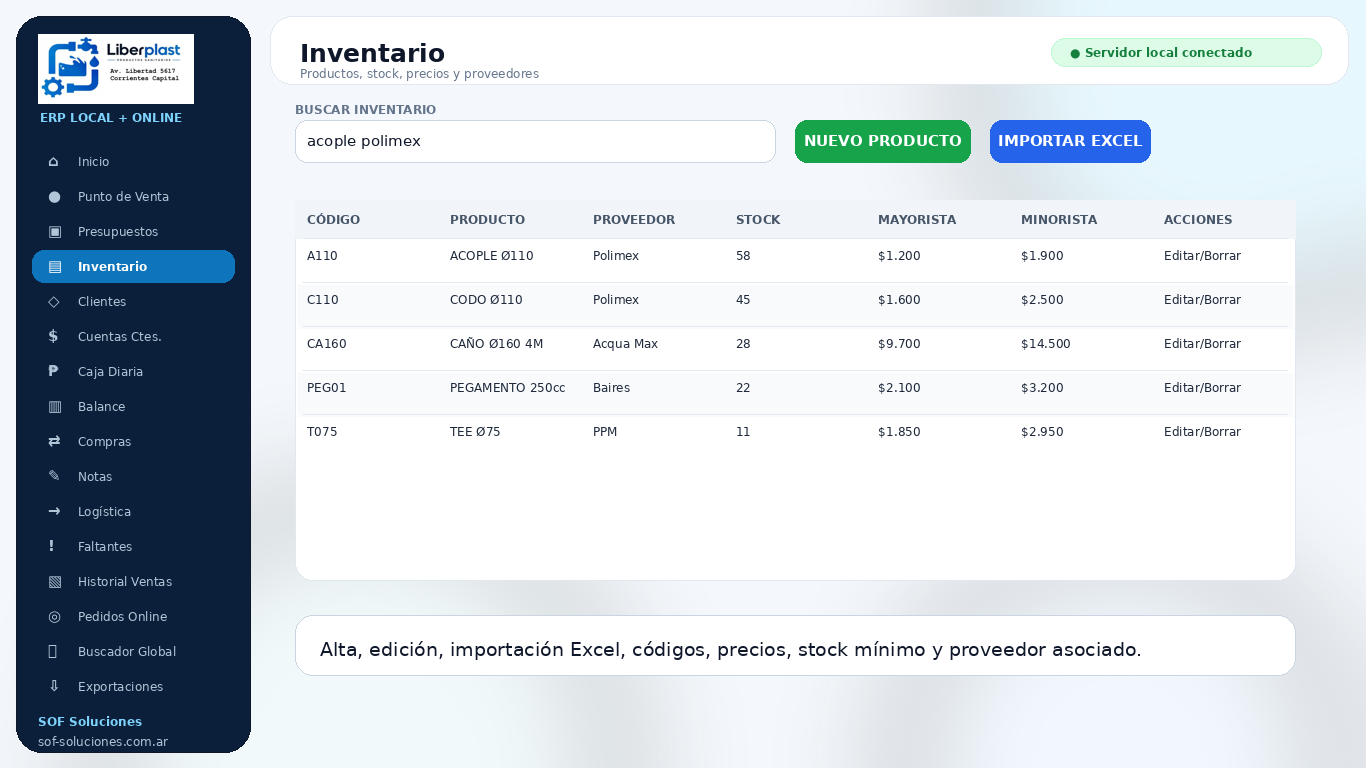Select code cell CA160
This screenshot has height=768, width=1366.
(327, 344)
